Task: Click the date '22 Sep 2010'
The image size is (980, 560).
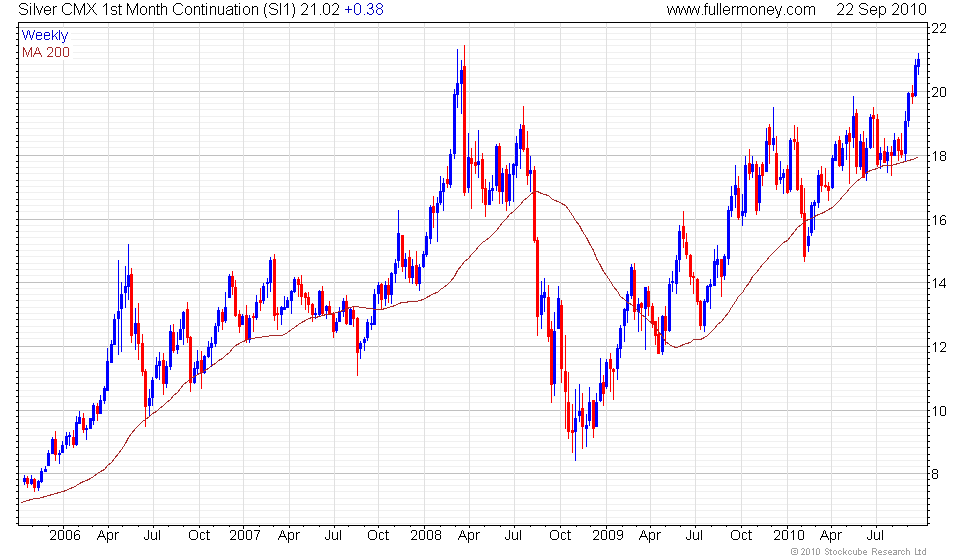Action: pos(882,10)
